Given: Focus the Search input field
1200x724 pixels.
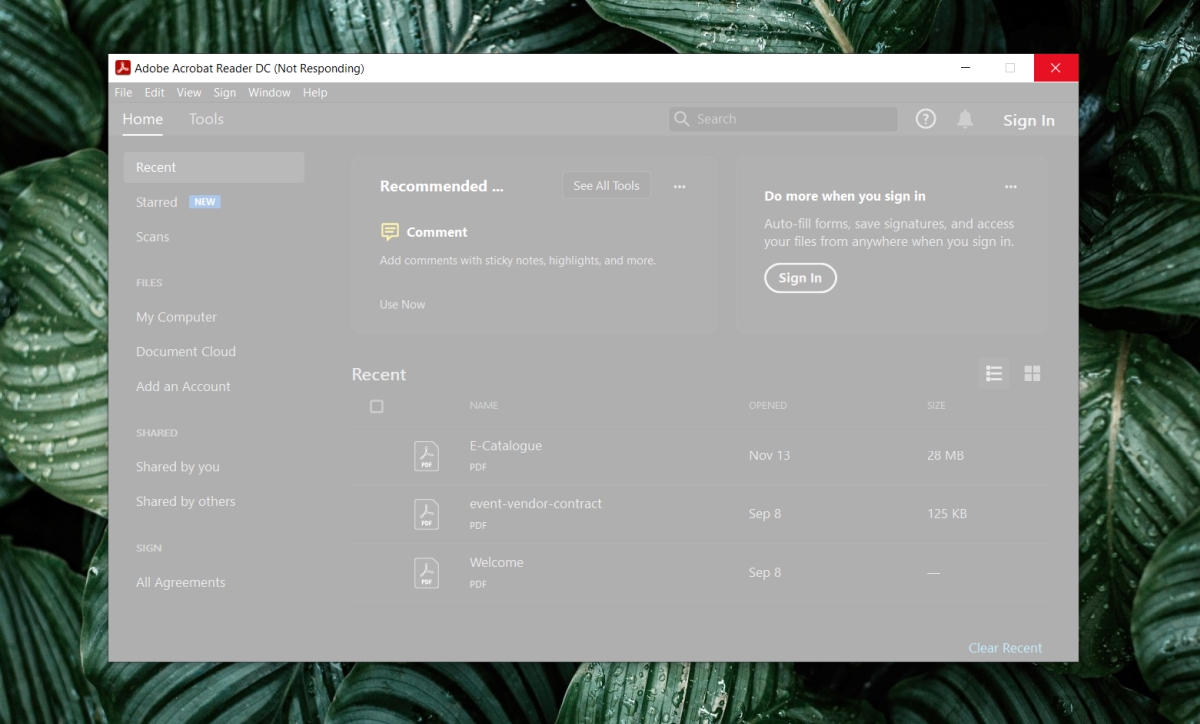Looking at the screenshot, I should (x=783, y=119).
